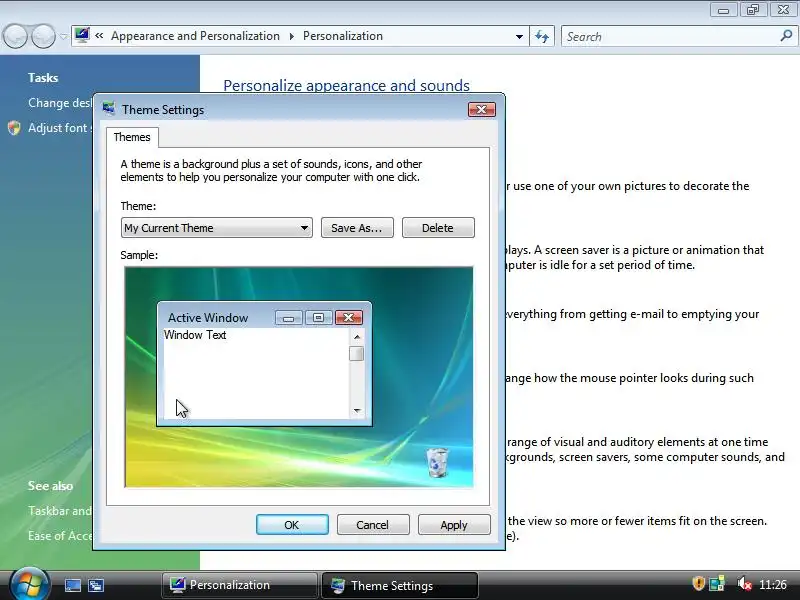
Task: Apply the theme changes
Action: pyautogui.click(x=454, y=524)
